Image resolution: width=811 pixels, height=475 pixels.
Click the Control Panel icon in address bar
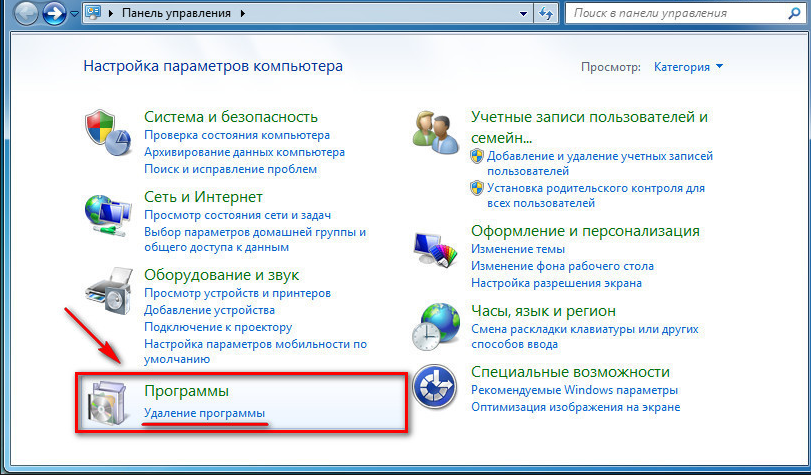(x=94, y=13)
